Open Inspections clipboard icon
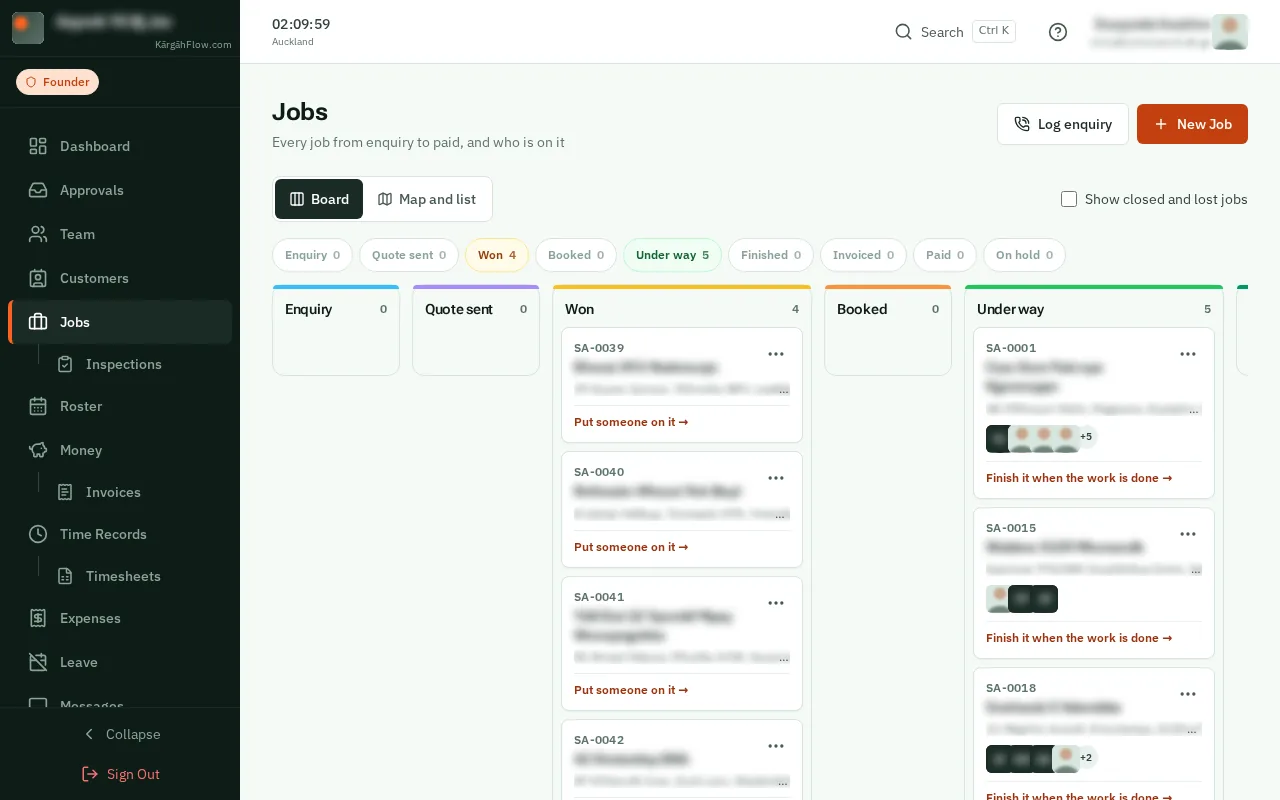Screen dimensions: 1280x800 click(x=65, y=364)
